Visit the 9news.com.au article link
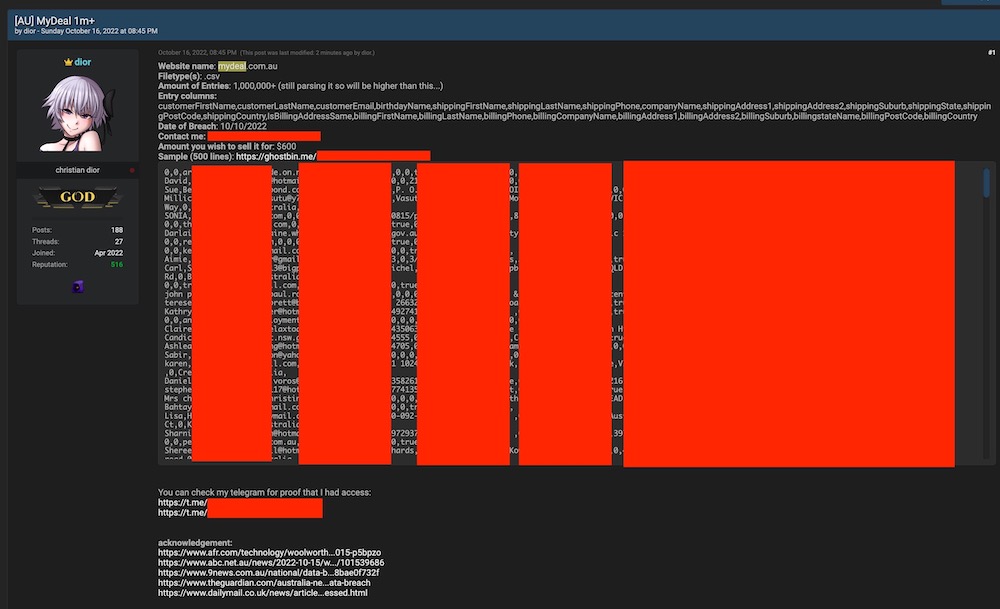Screen dimensions: 1000x609 point(268,573)
